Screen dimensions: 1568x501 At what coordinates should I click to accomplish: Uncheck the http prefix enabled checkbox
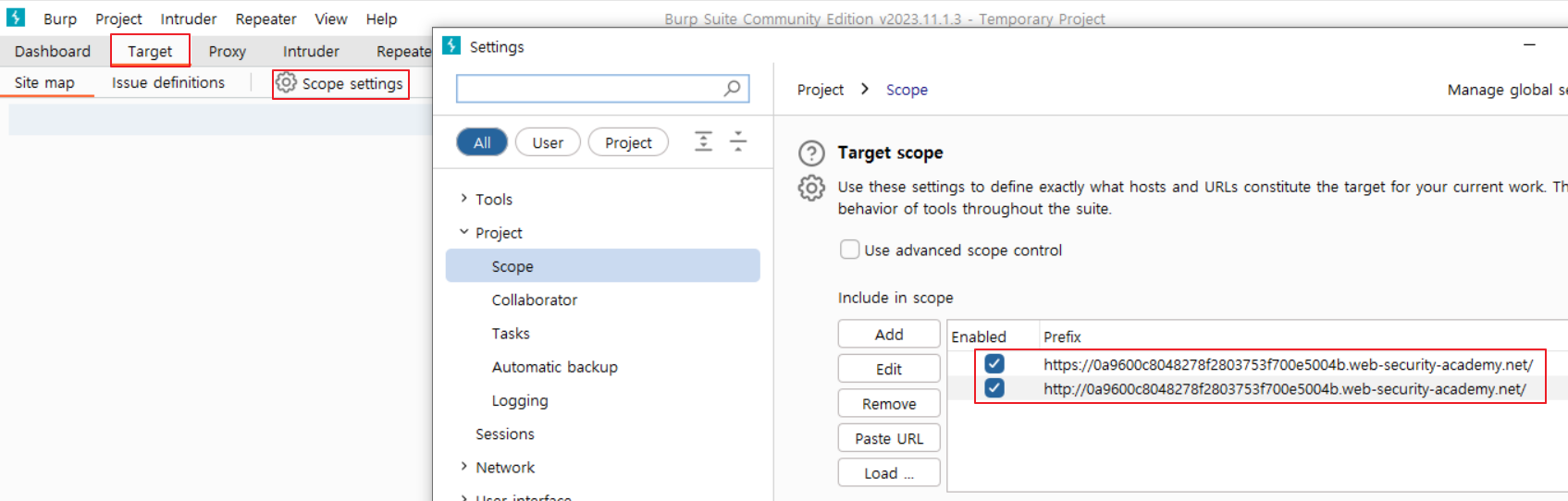coord(994,387)
